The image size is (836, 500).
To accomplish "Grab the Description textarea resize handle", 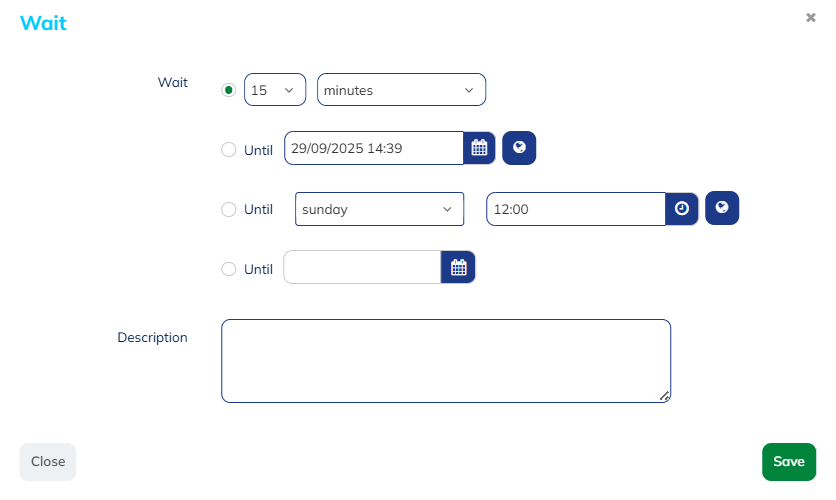I will coord(665,397).
